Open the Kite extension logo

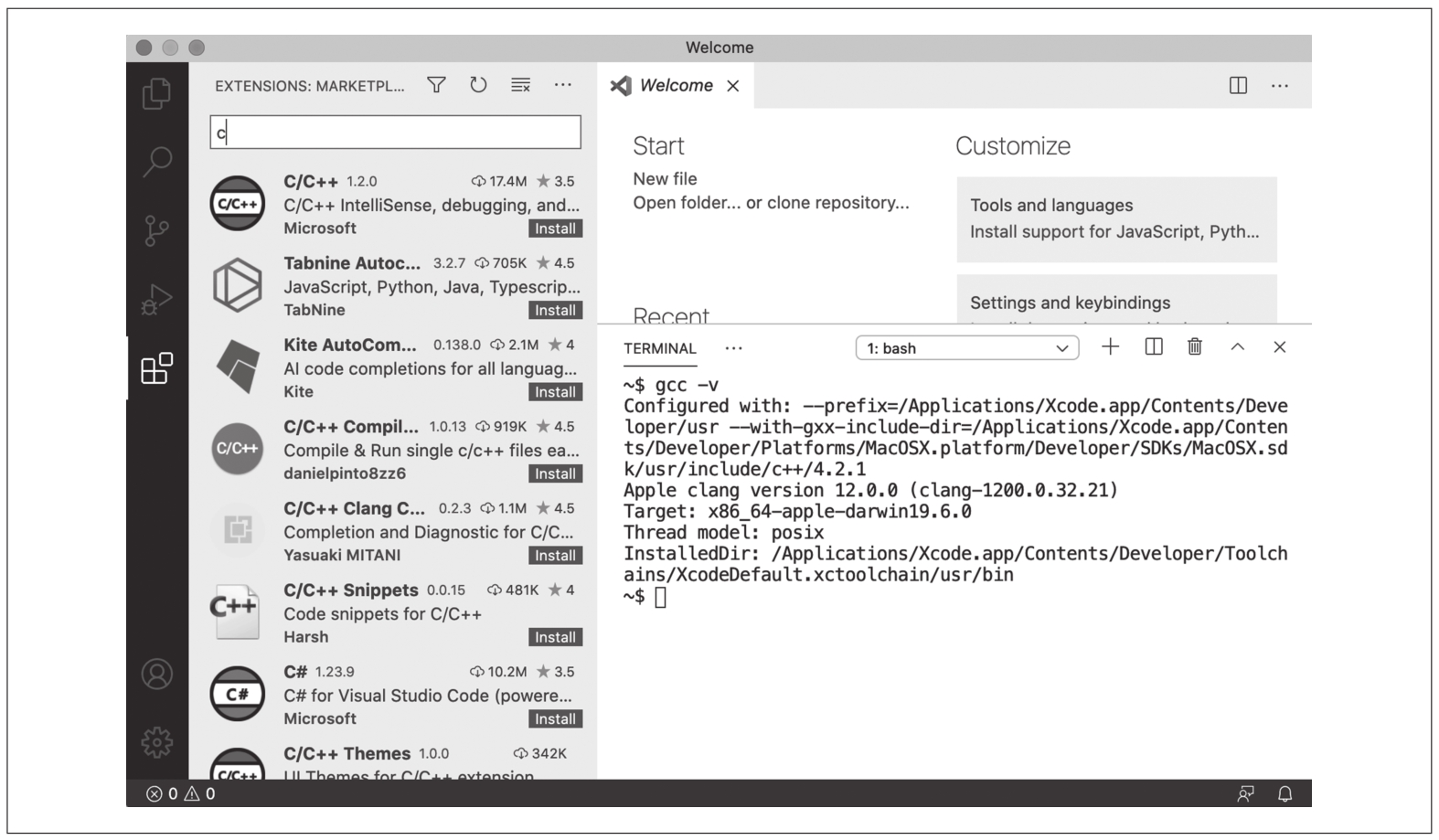tap(238, 367)
